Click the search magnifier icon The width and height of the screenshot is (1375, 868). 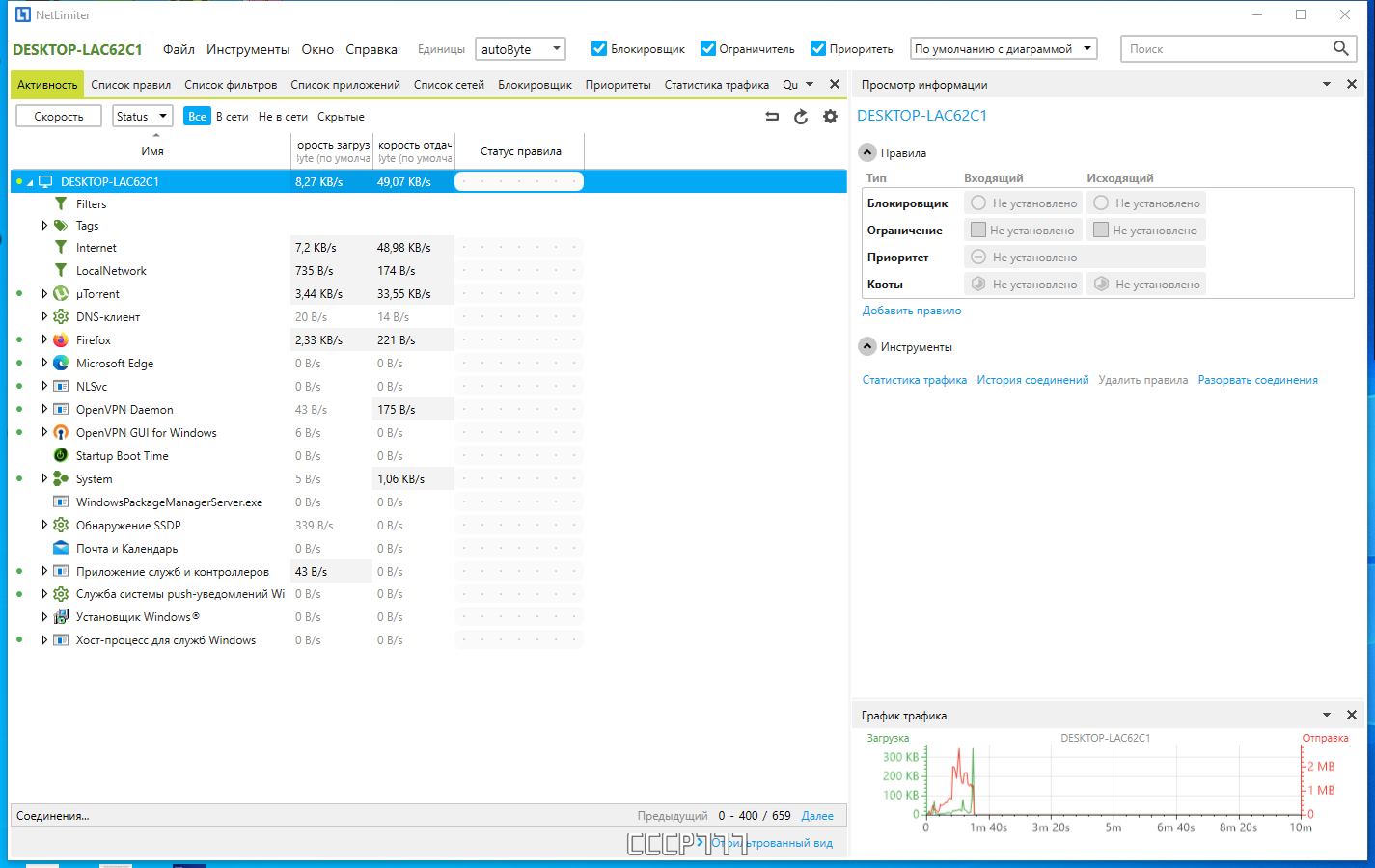coord(1340,48)
